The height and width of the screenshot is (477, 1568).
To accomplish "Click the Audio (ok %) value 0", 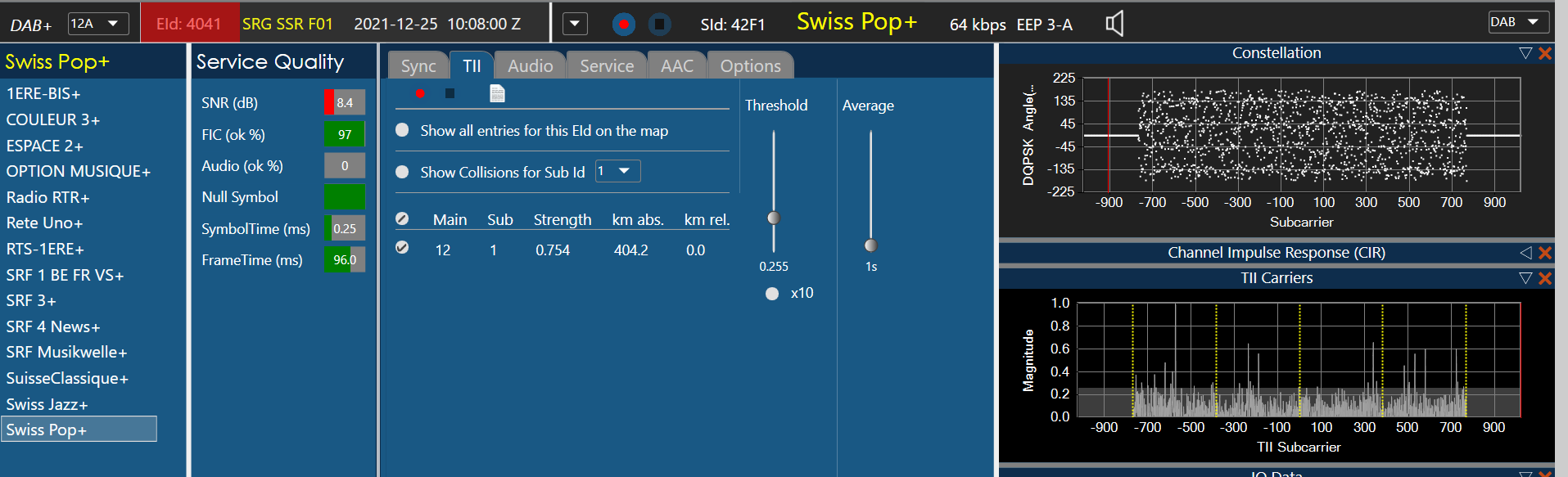I will pyautogui.click(x=345, y=165).
